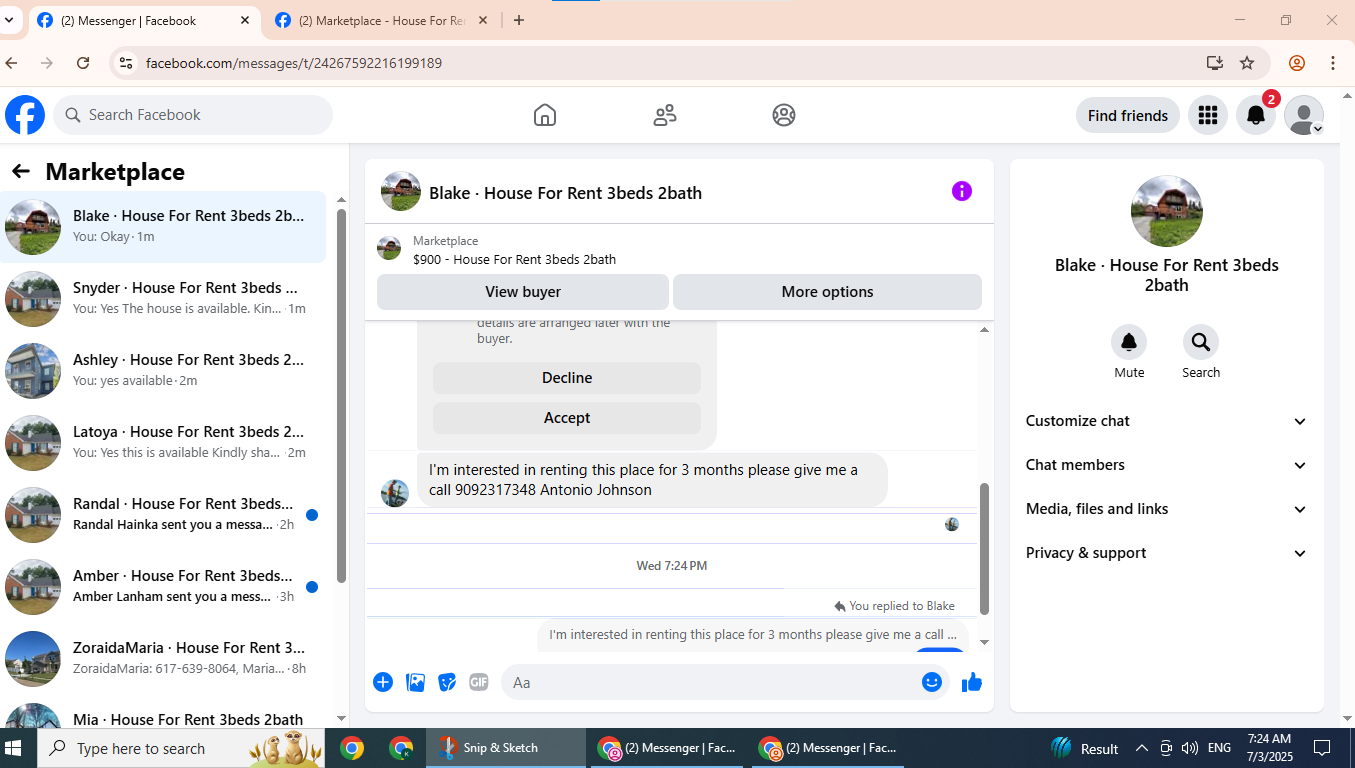Click the Search Facebook field
Screen dimensions: 1355x768
coord(193,115)
